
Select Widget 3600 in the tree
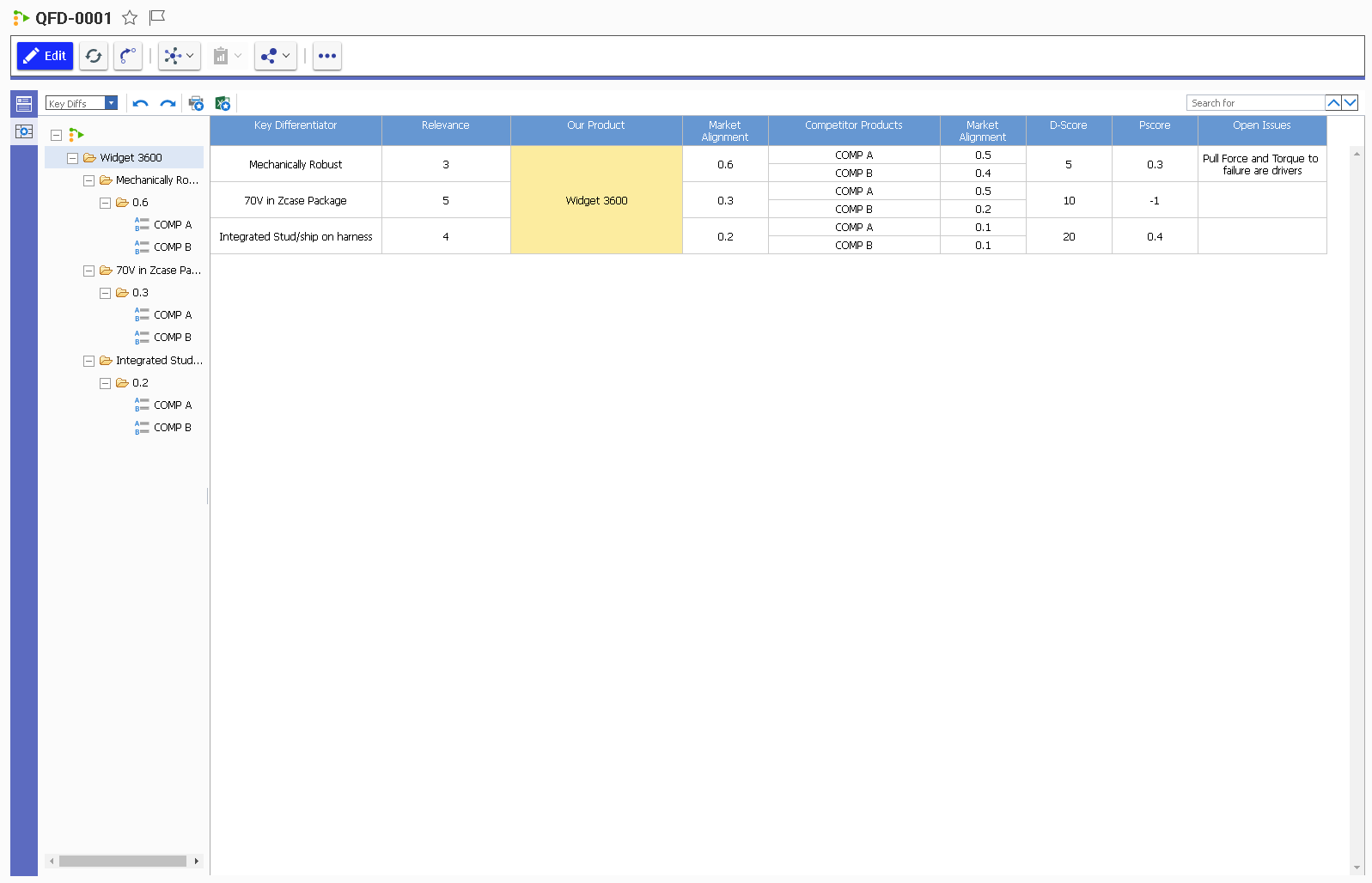131,158
